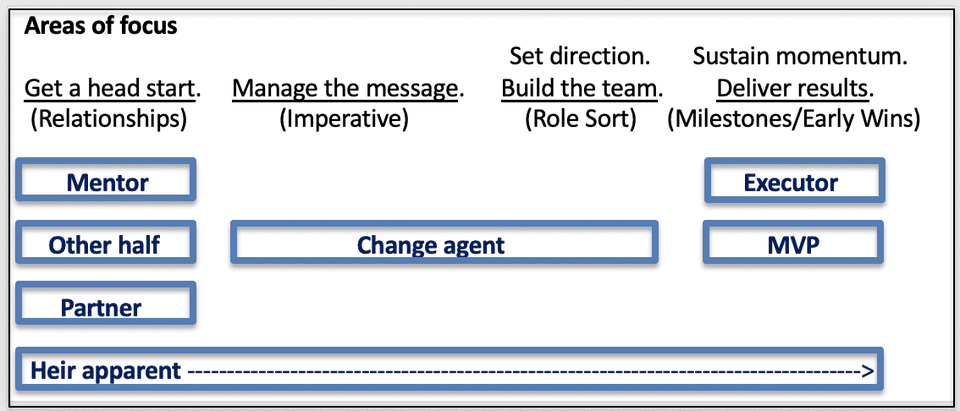
Task: Click the Heir apparent label text
Action: [x=106, y=371]
